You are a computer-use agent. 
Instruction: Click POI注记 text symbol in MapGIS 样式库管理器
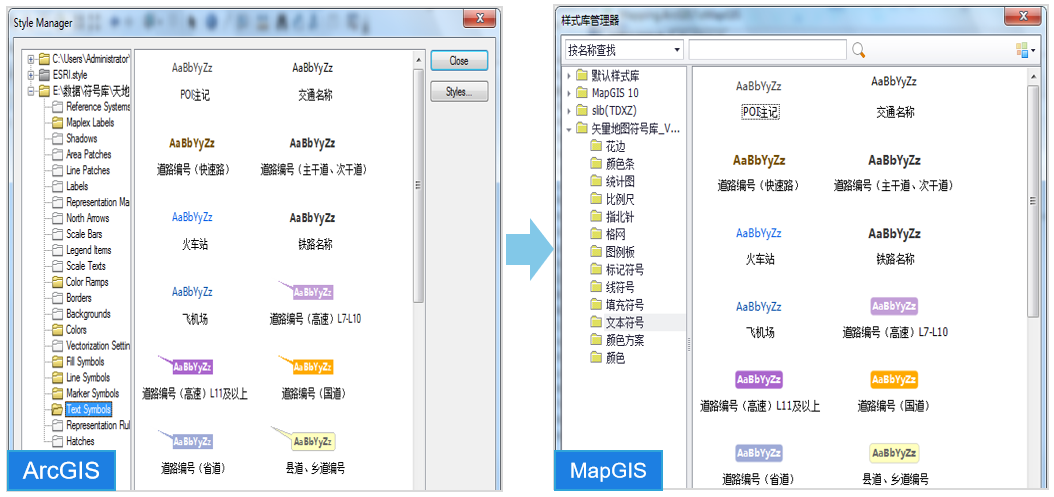pos(760,98)
